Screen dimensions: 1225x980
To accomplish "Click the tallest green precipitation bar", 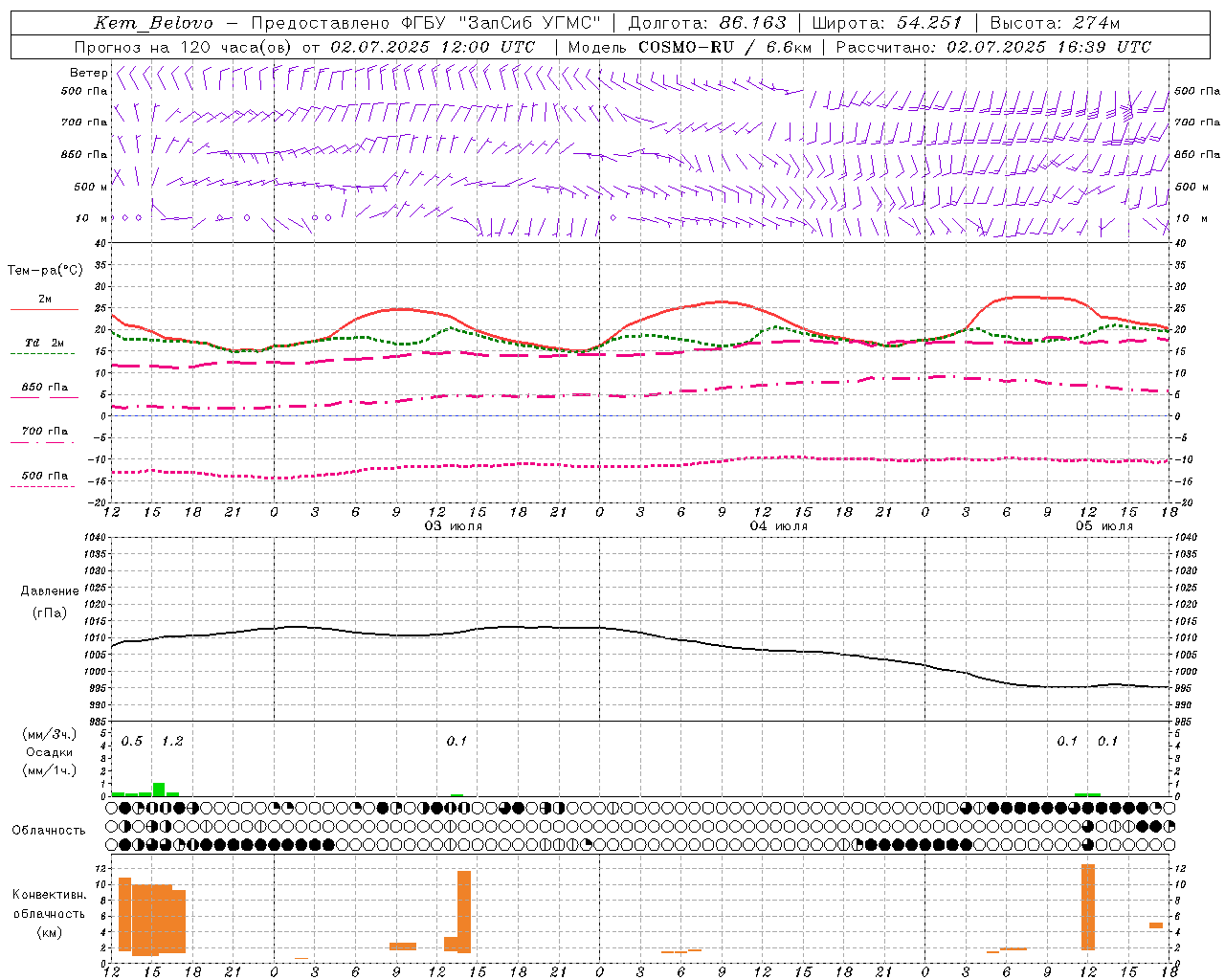I will tap(159, 790).
